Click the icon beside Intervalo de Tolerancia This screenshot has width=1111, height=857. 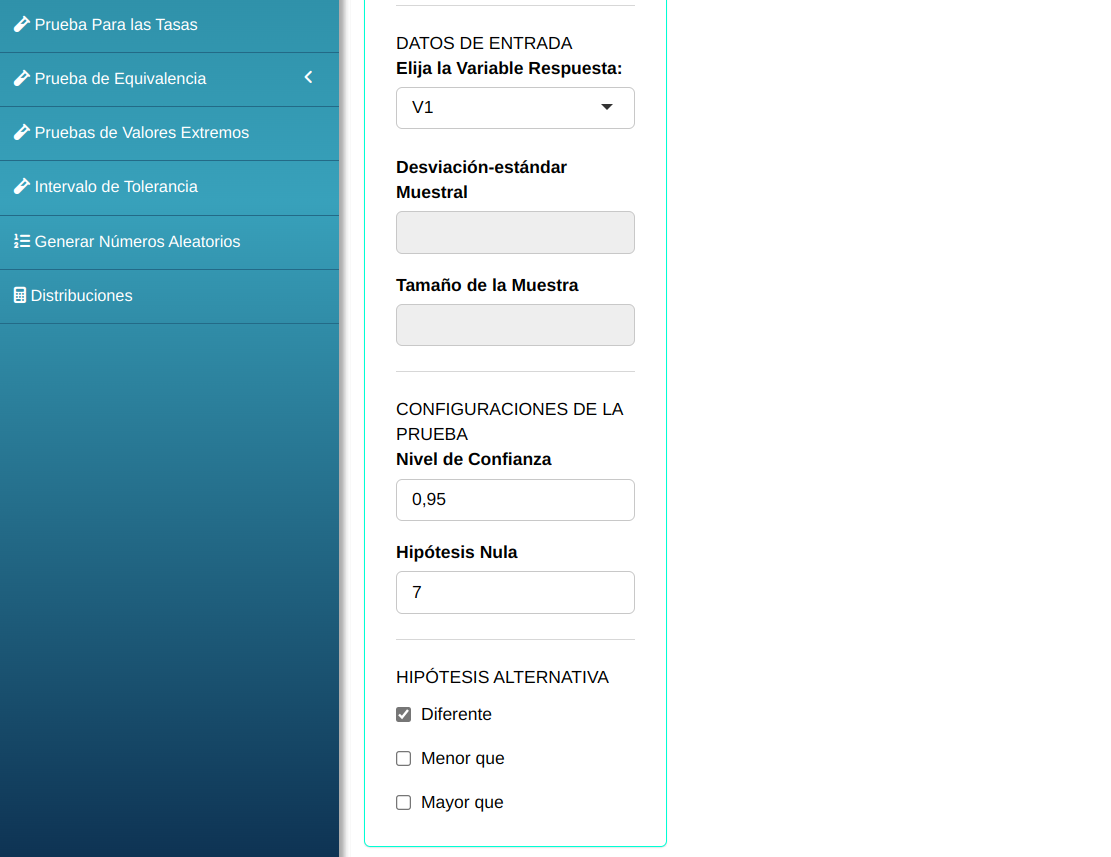point(21,186)
